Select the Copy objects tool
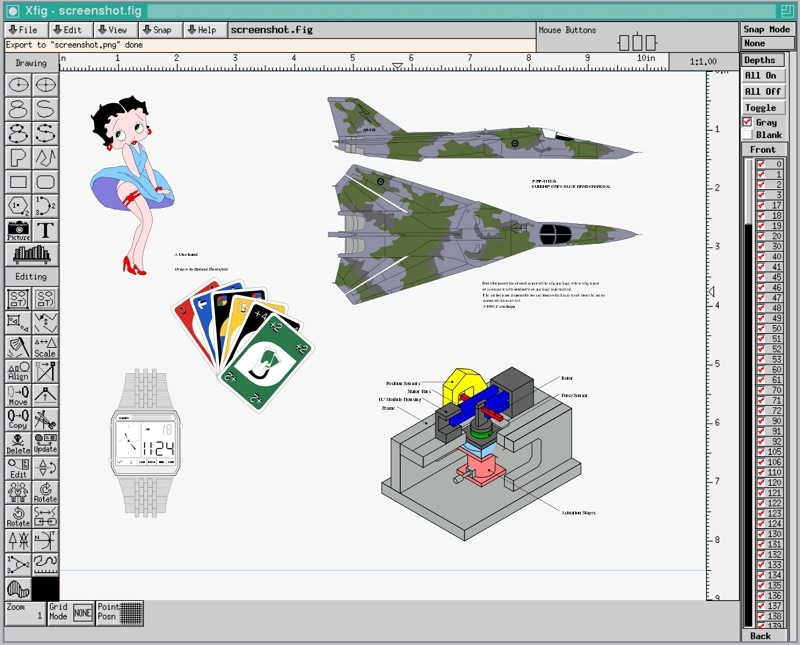 (18, 419)
